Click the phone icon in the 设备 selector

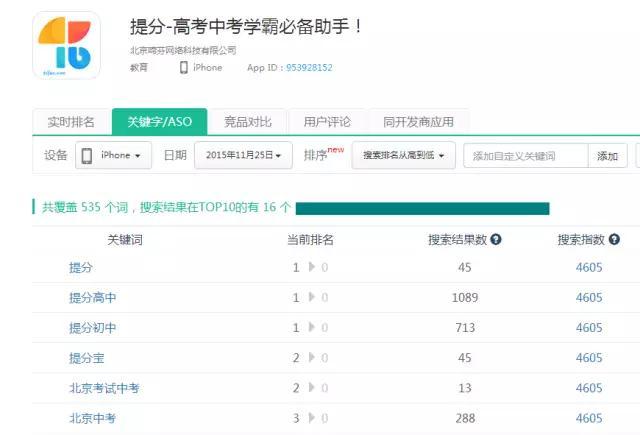(87, 155)
